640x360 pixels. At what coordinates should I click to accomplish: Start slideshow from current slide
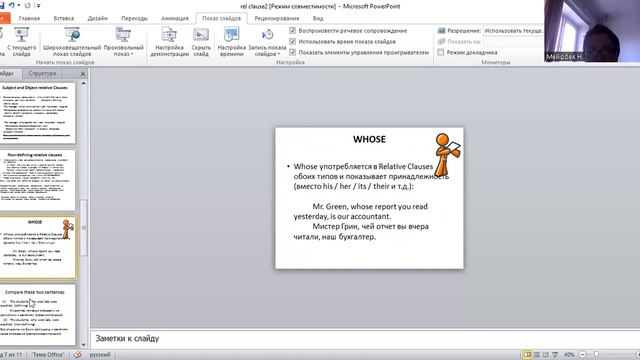point(21,42)
